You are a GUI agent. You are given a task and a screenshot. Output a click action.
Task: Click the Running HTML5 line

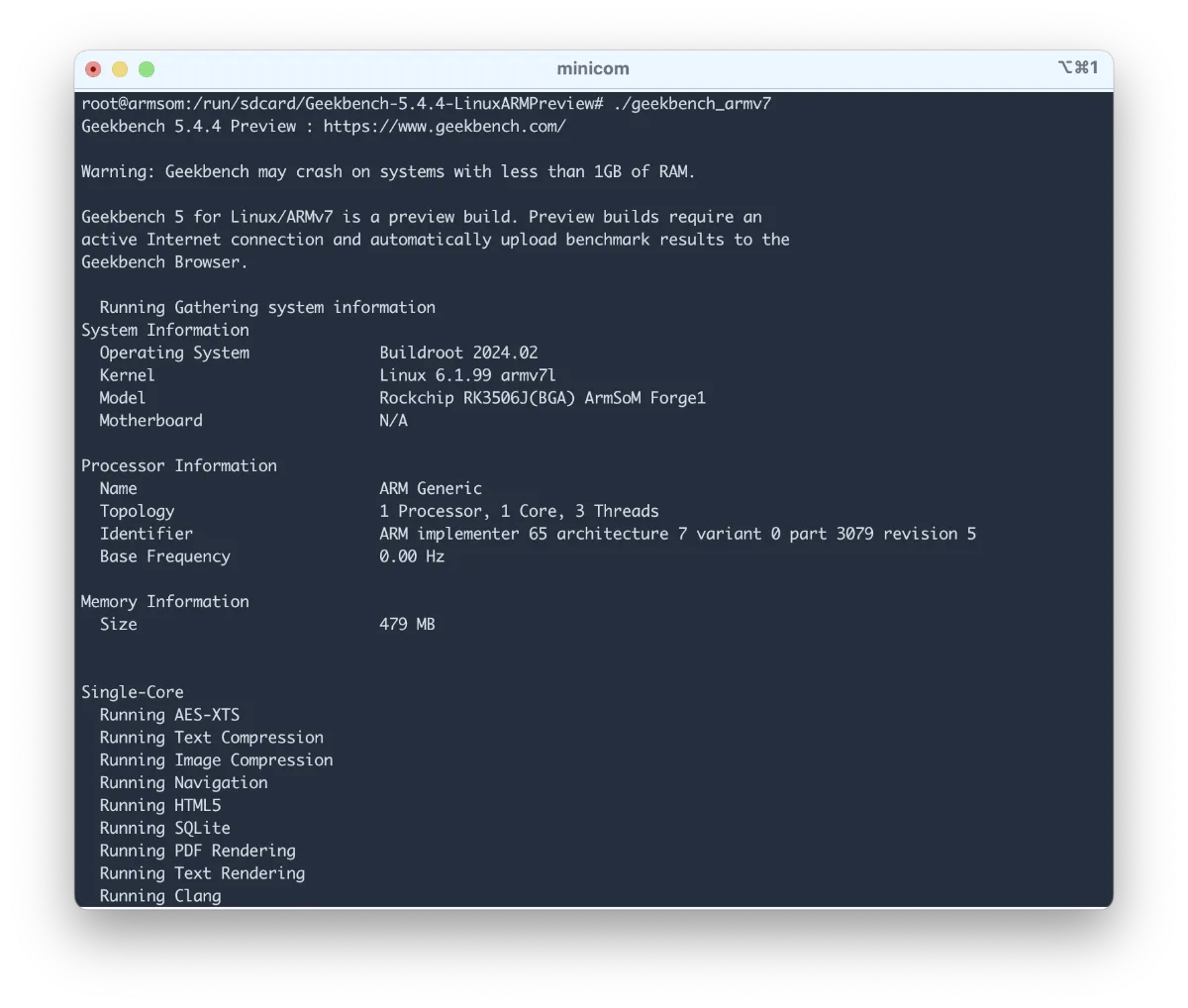pyautogui.click(x=160, y=805)
